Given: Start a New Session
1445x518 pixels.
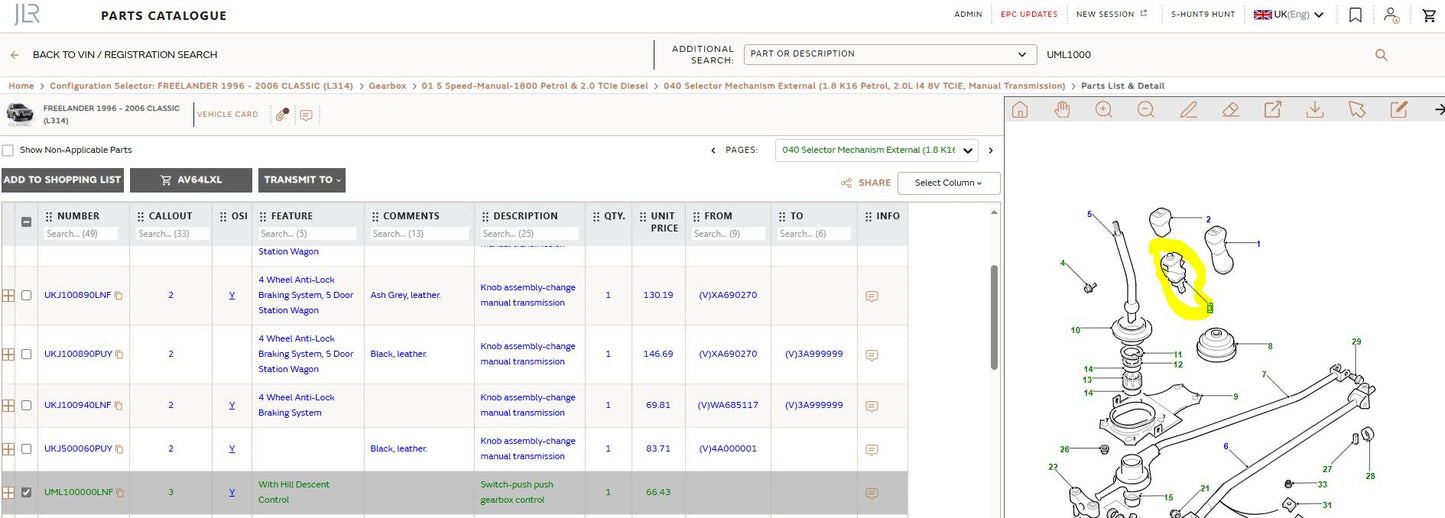Looking at the screenshot, I should tap(1112, 15).
